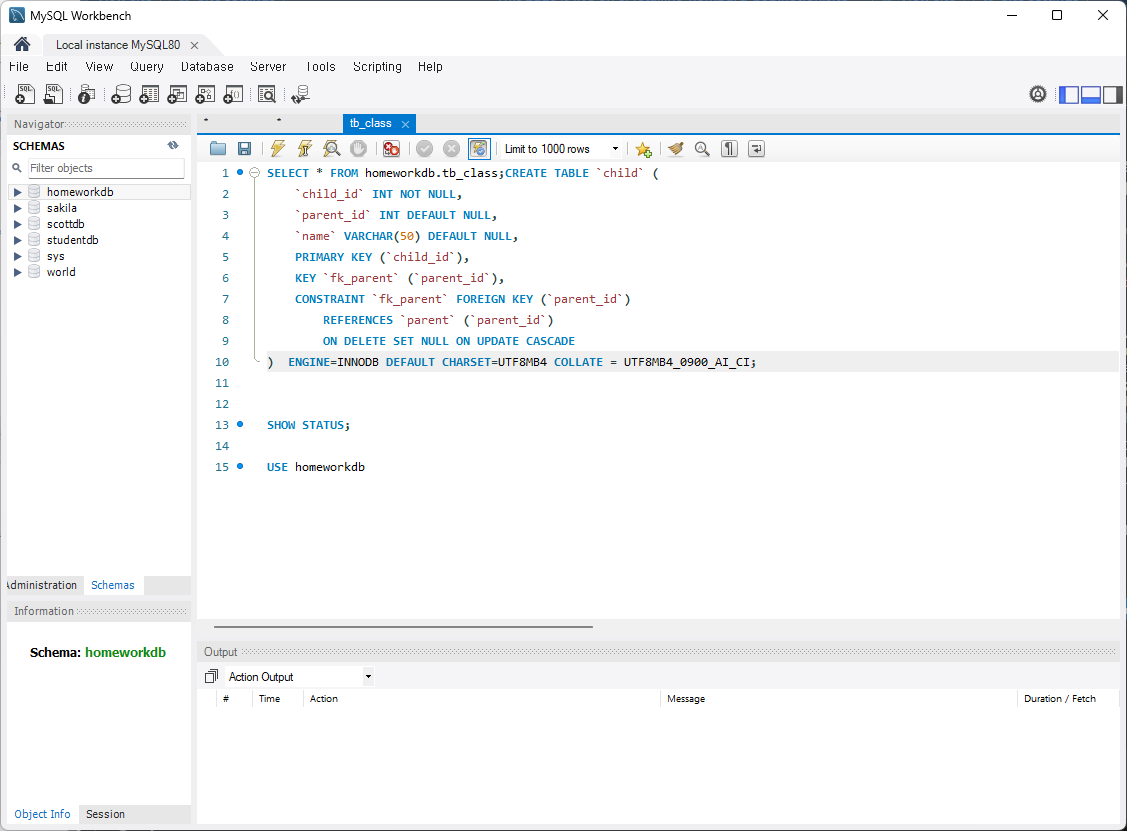Image resolution: width=1127 pixels, height=831 pixels.
Task: Close the tb_class query tab
Action: (x=405, y=124)
